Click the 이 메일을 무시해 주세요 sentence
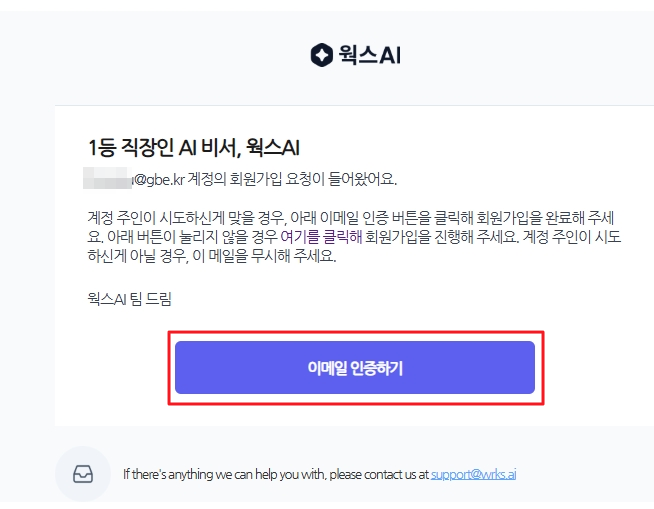Image resolution: width=654 pixels, height=509 pixels. tap(264, 256)
